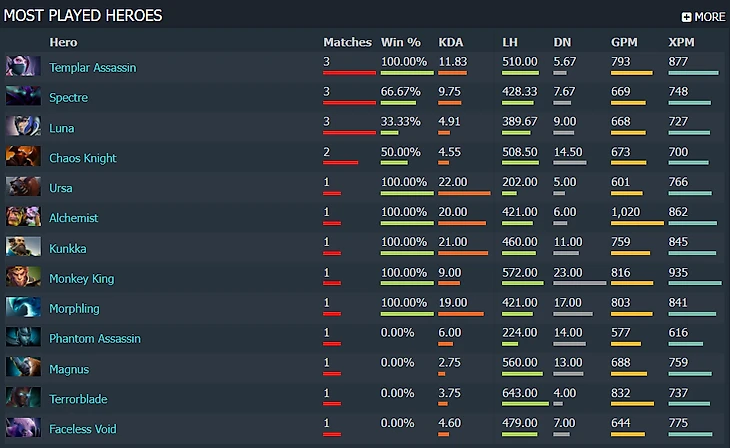Click the Alchemist yellow GPM bar

pos(637,224)
